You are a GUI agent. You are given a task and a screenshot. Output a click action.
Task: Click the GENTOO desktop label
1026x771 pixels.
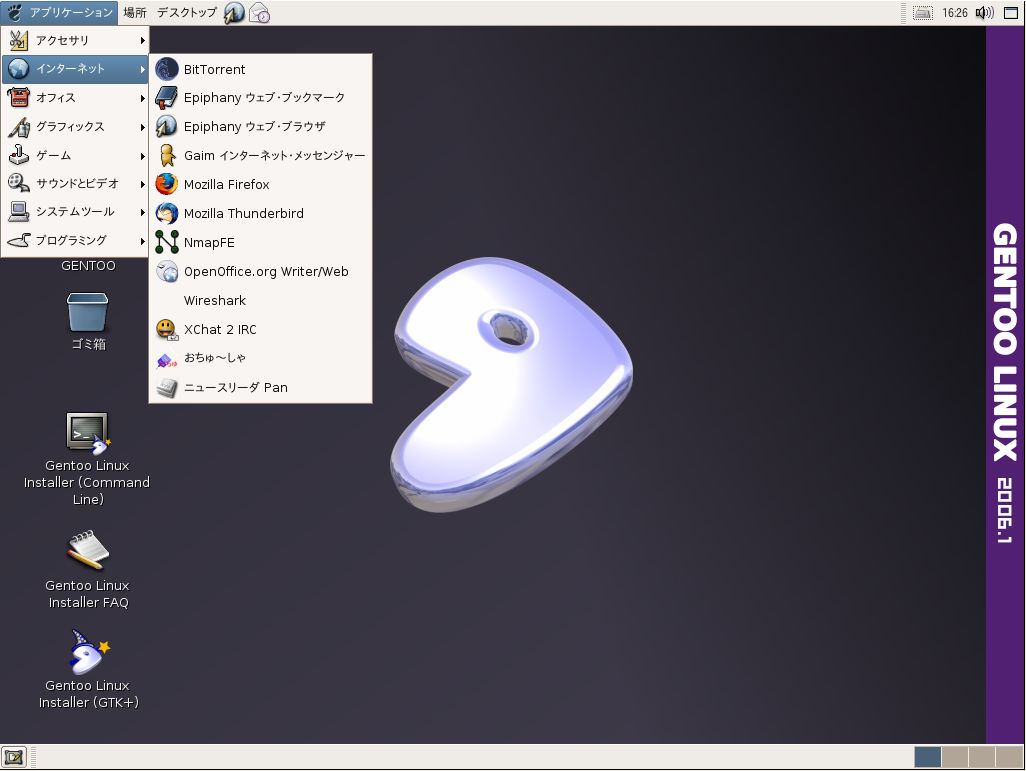coord(88,266)
